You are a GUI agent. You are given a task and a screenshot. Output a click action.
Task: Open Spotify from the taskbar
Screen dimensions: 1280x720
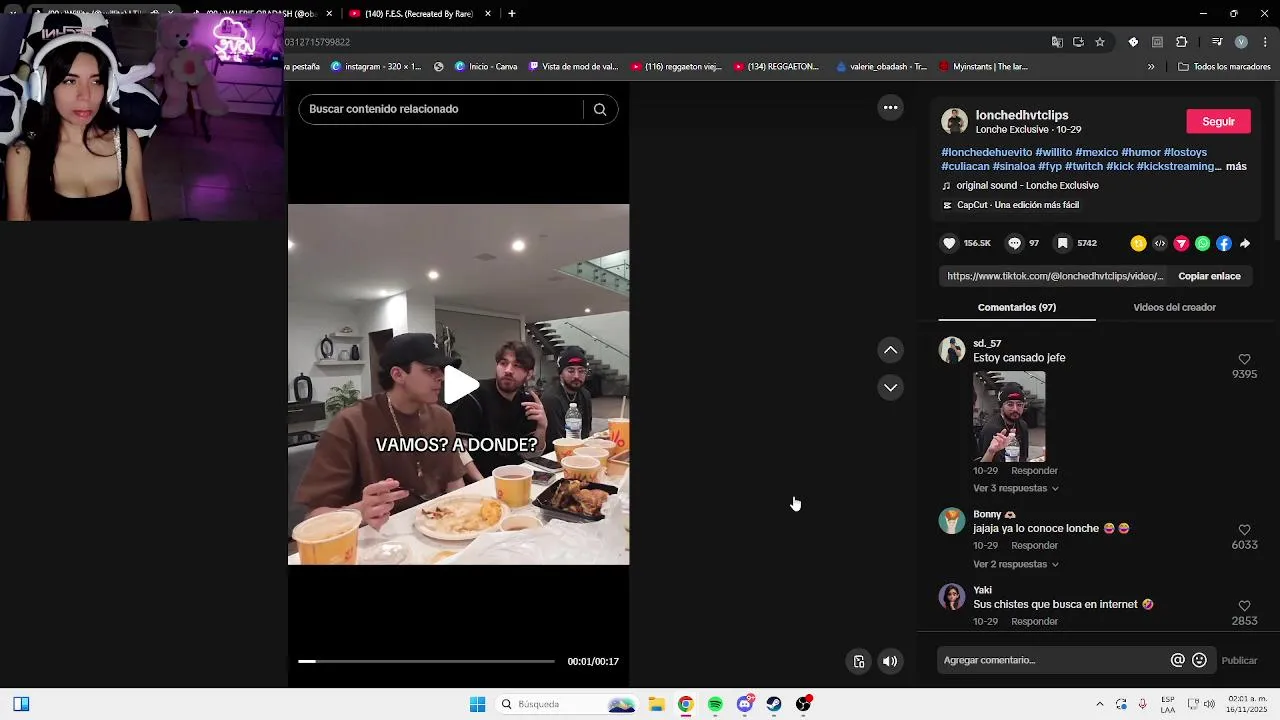[715, 704]
